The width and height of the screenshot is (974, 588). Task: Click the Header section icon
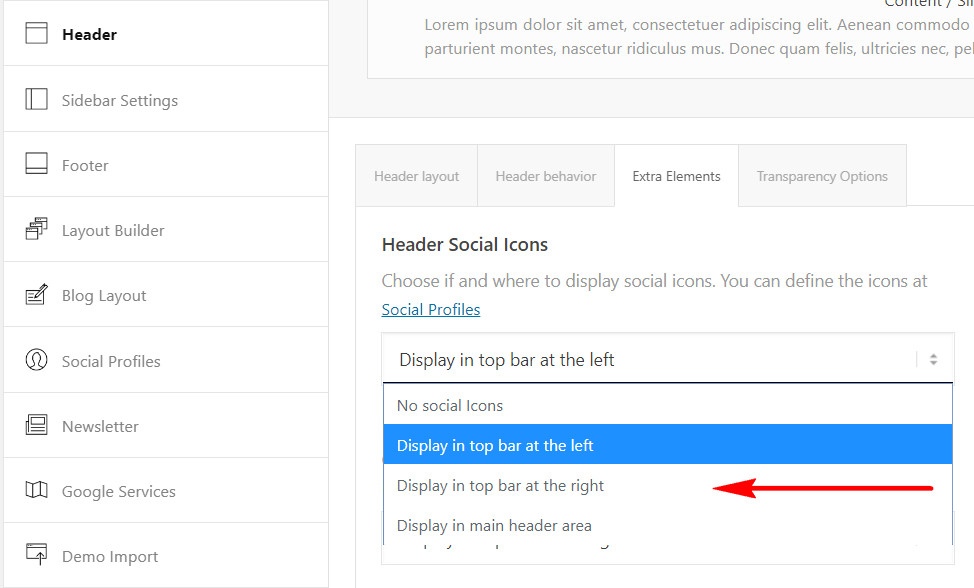[36, 34]
